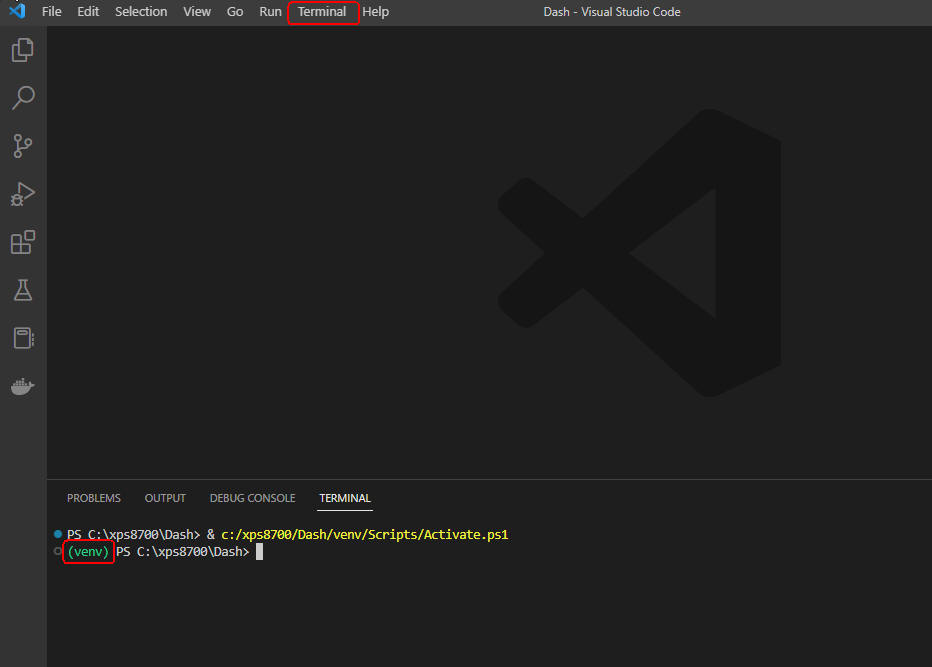Open the Docker view
The height and width of the screenshot is (667, 932).
click(x=23, y=386)
